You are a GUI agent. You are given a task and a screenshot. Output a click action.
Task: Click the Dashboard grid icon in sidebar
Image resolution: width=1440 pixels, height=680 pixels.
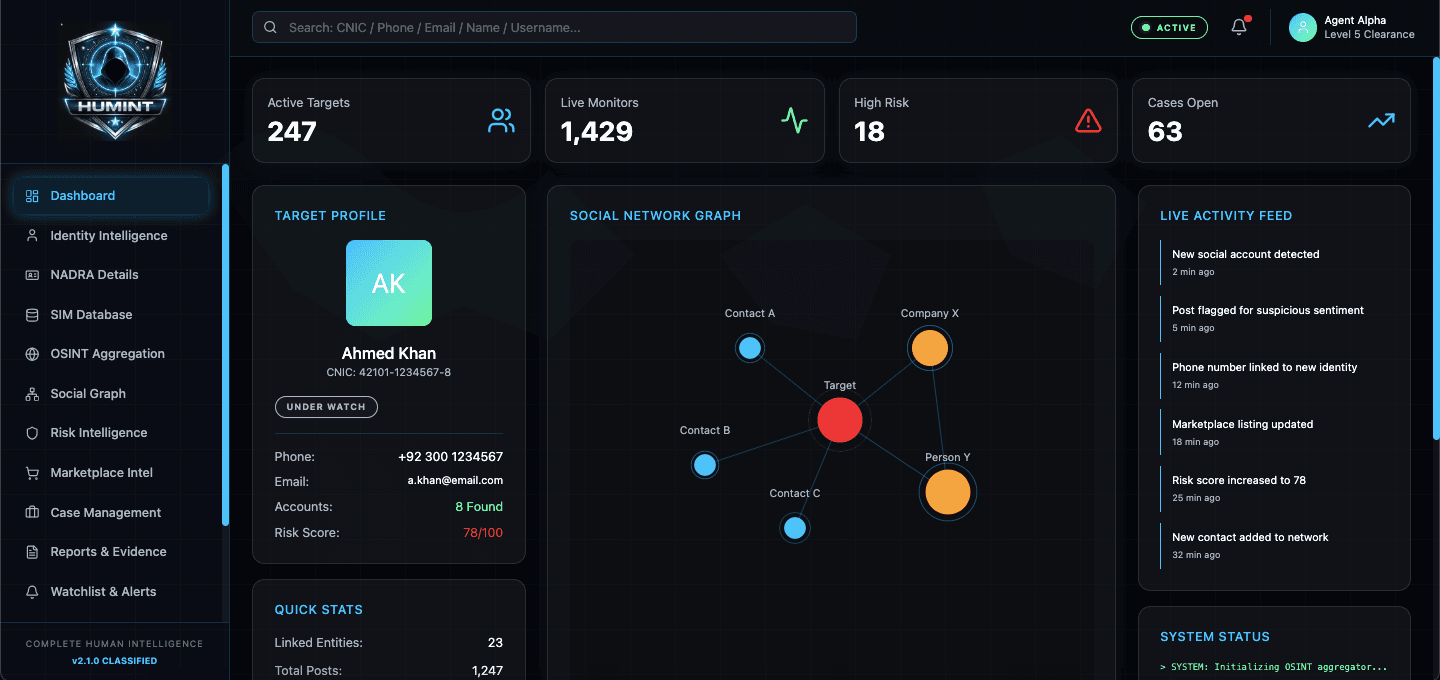pyautogui.click(x=32, y=196)
